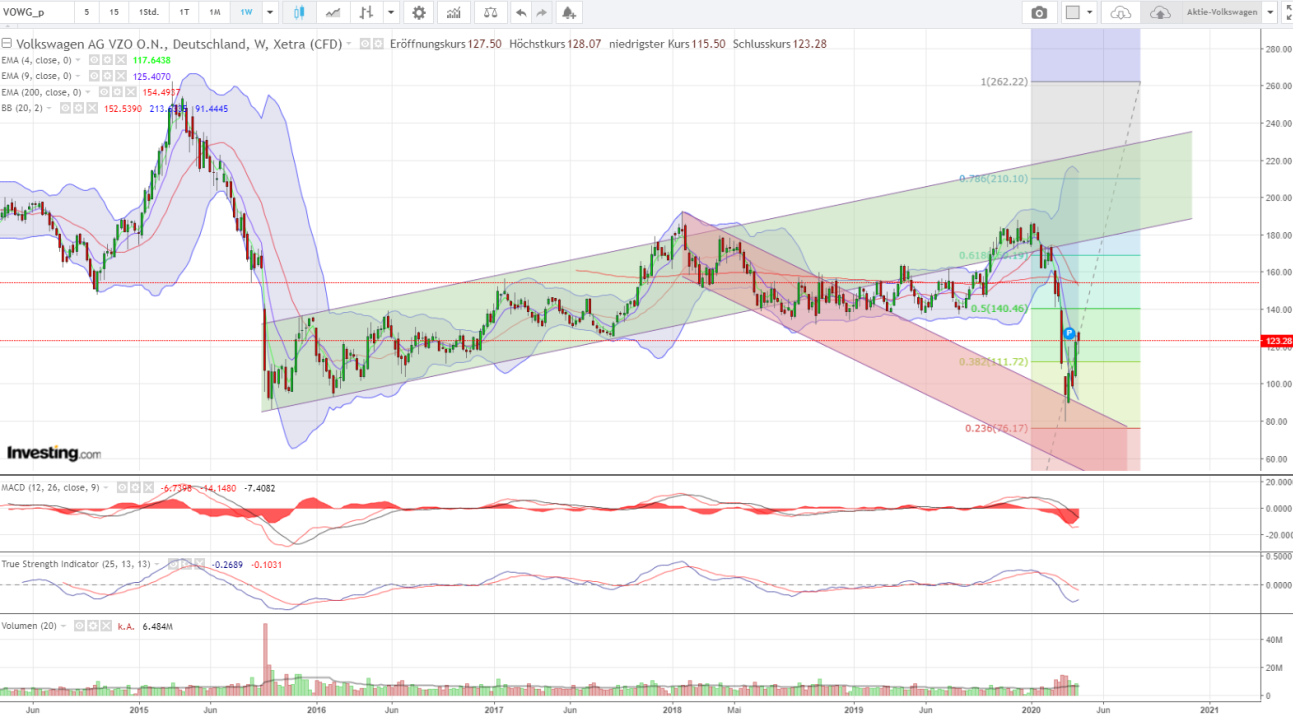The width and height of the screenshot is (1293, 714).
Task: Select the 1M monthly timeframe
Action: click(x=213, y=13)
